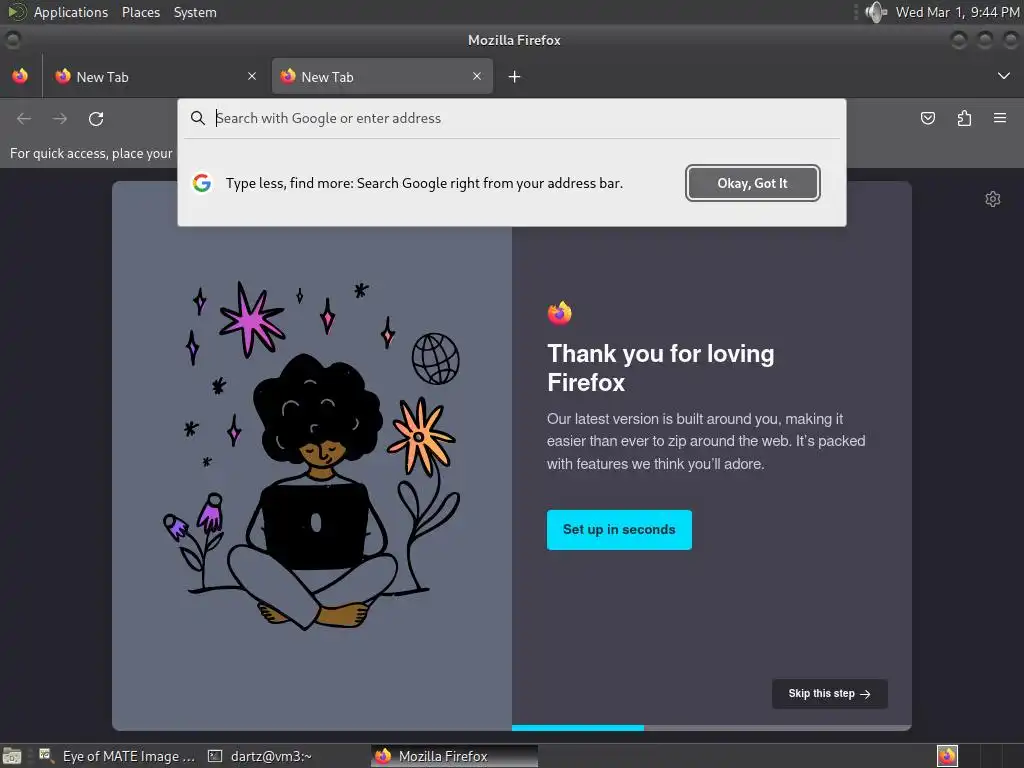Viewport: 1024px width, 768px height.
Task: Go back with the back arrow
Action: pyautogui.click(x=24, y=118)
